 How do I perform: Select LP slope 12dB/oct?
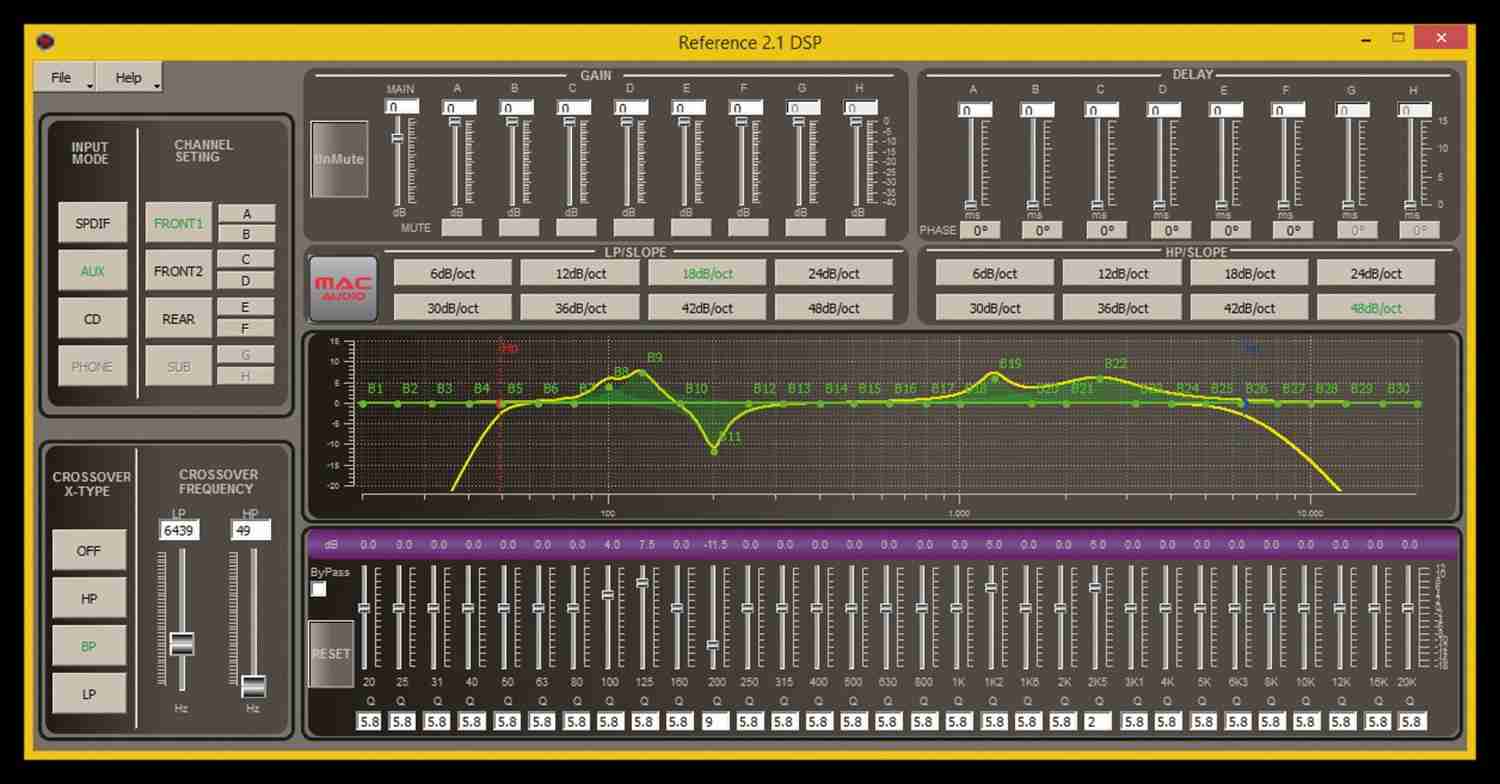[579, 273]
